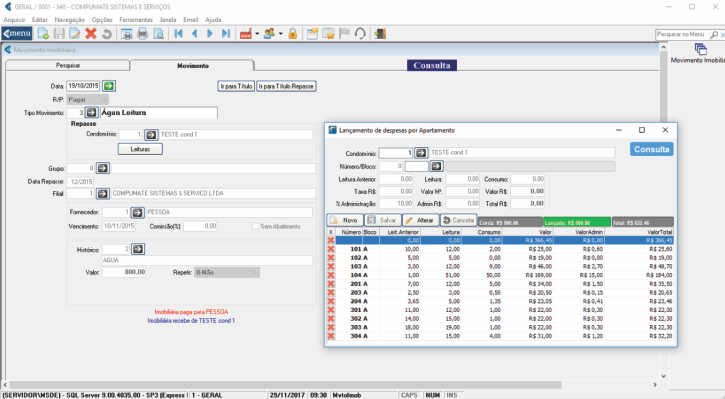
Task: Click the horizontal scrollbar at the bottom
Action: click(285, 385)
